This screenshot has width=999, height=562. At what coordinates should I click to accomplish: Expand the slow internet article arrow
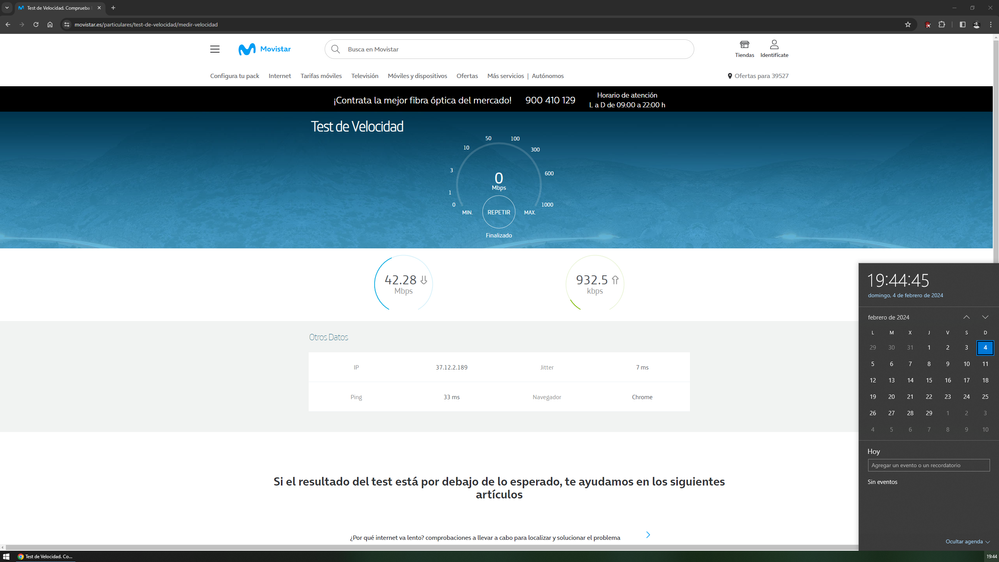tap(648, 535)
